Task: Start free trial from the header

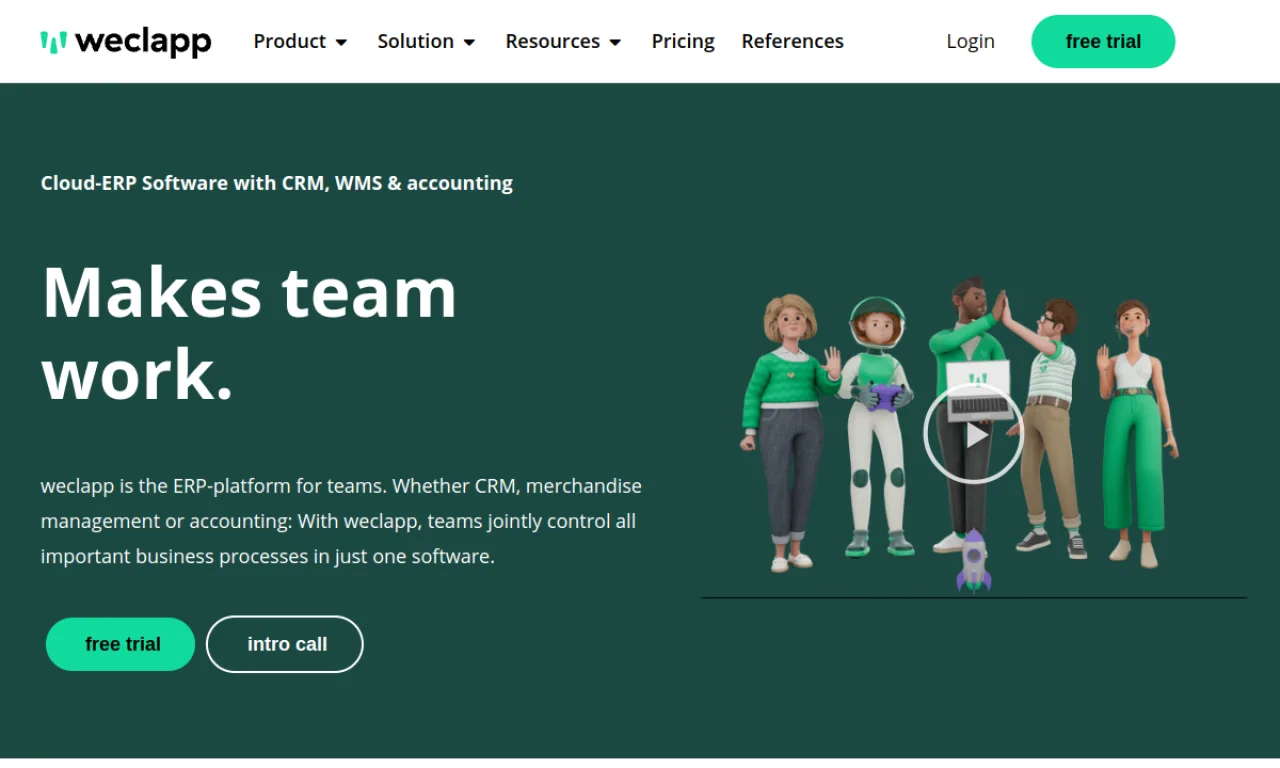Action: pos(1103,41)
